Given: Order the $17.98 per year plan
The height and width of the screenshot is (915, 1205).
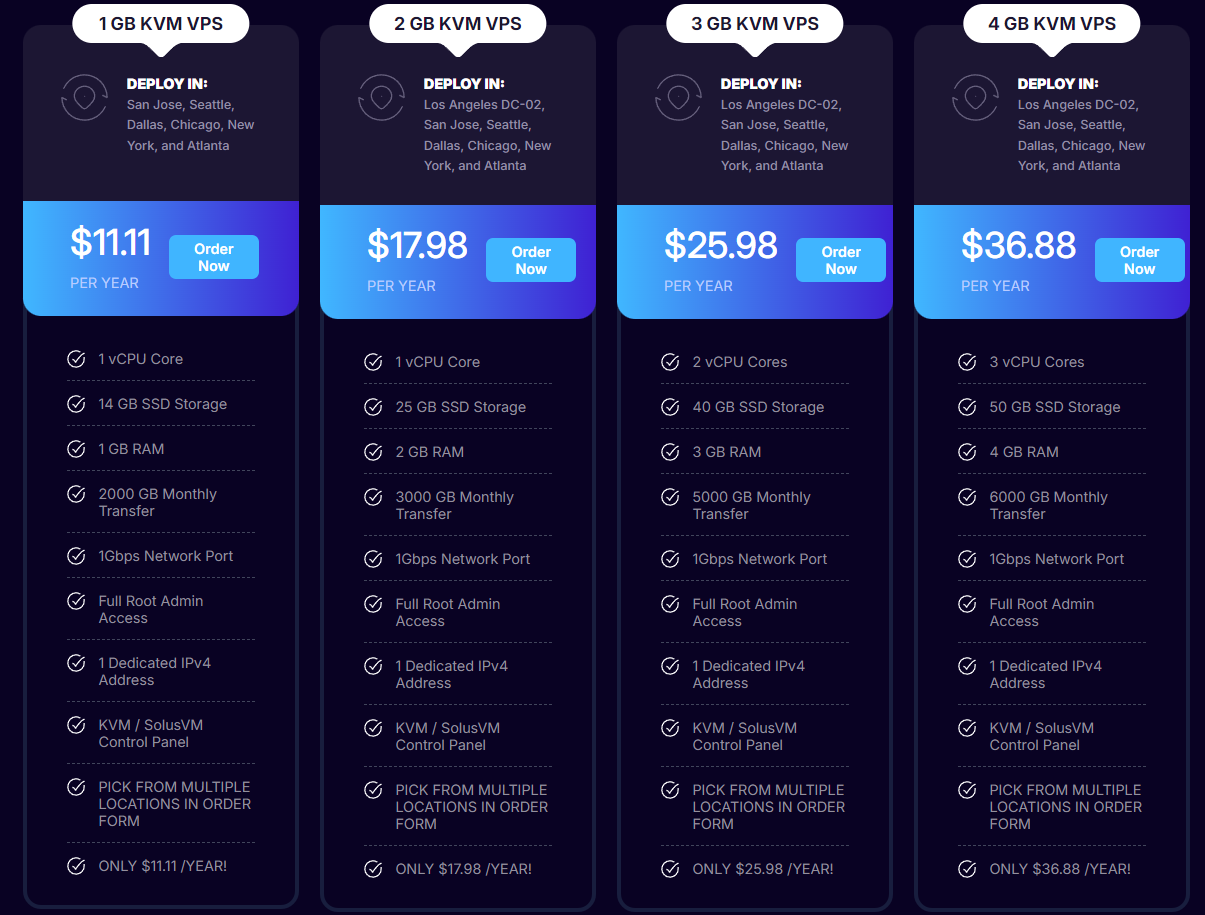Looking at the screenshot, I should tap(531, 260).
